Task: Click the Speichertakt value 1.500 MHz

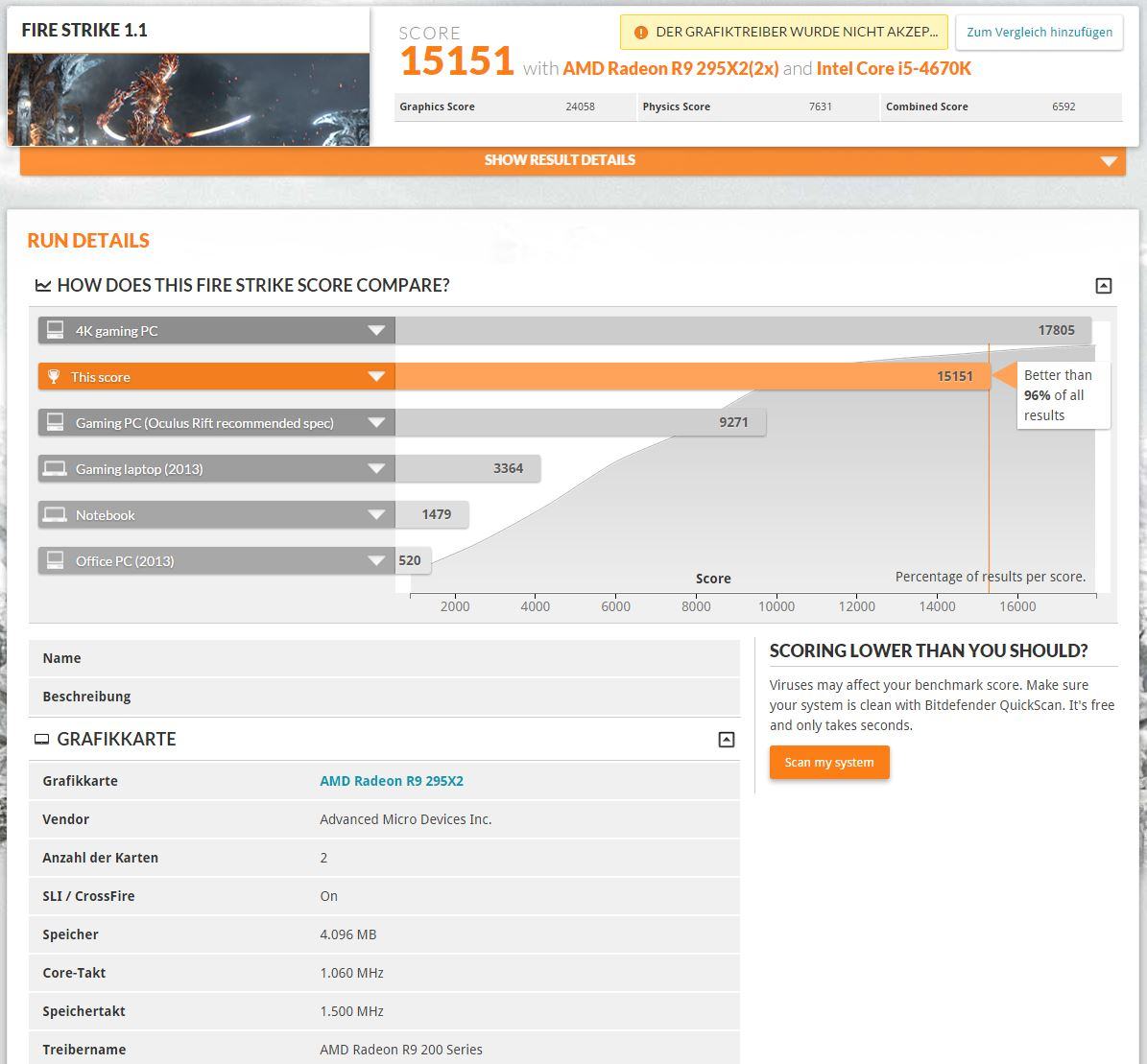Action: 352,1011
